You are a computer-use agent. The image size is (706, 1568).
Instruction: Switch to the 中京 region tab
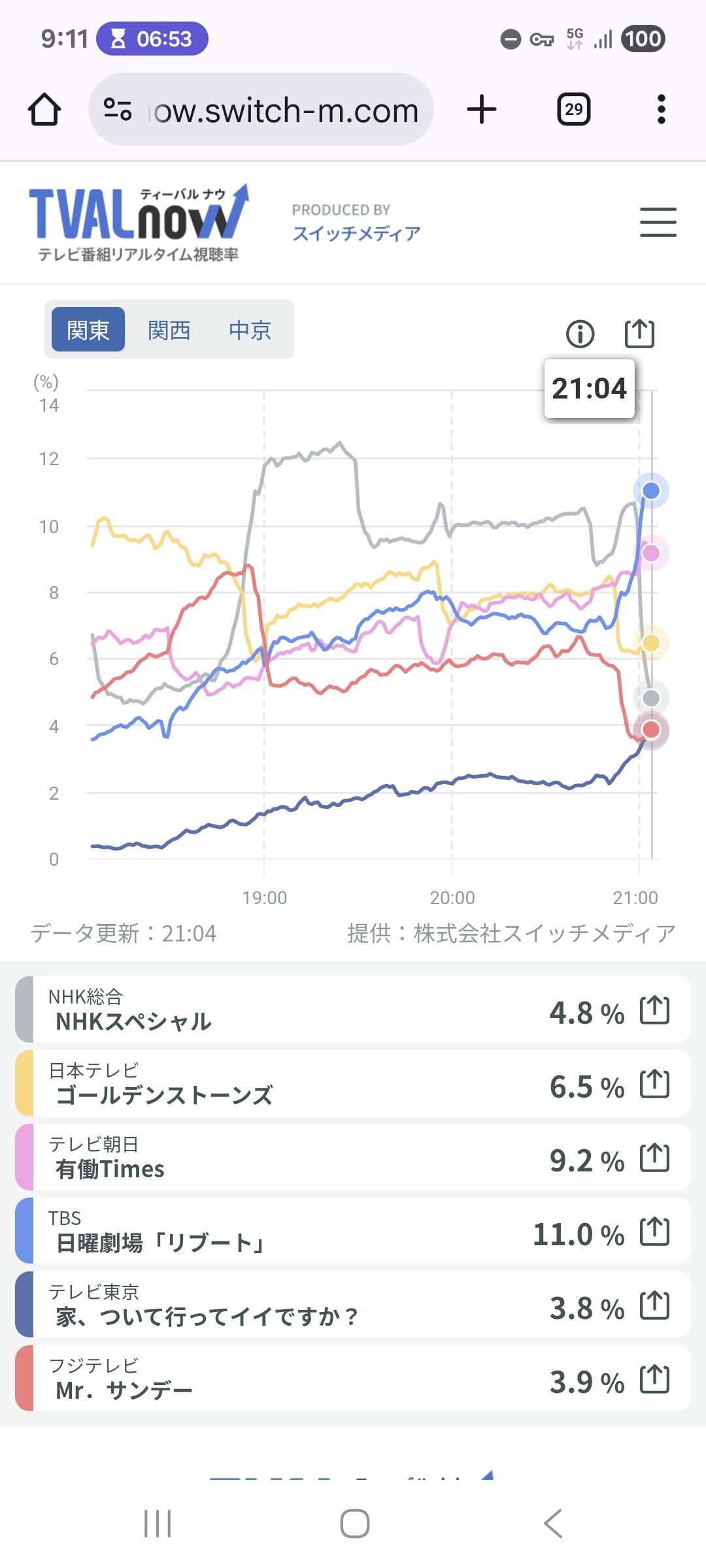click(250, 330)
